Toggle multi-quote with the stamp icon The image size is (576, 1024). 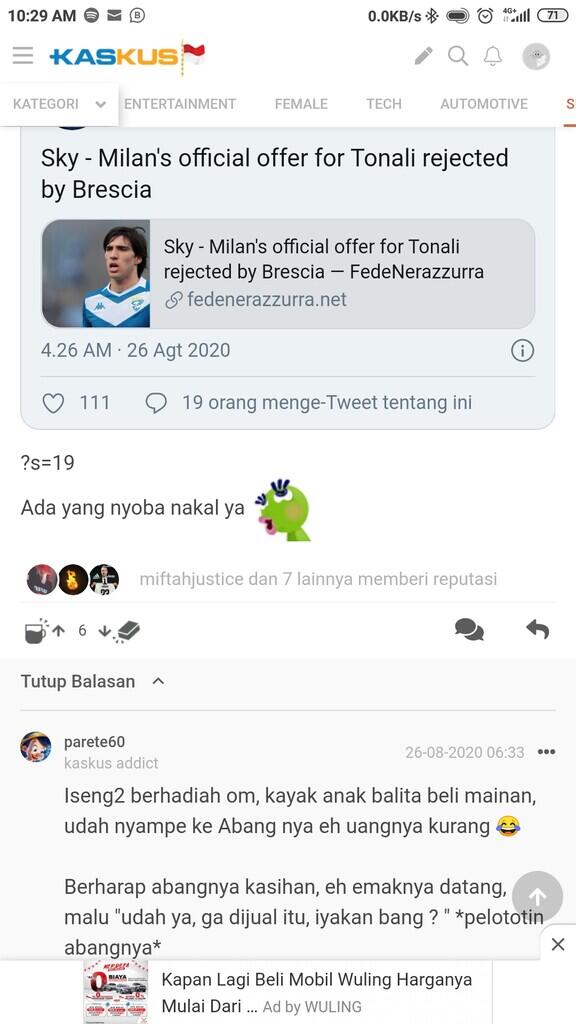click(x=128, y=632)
